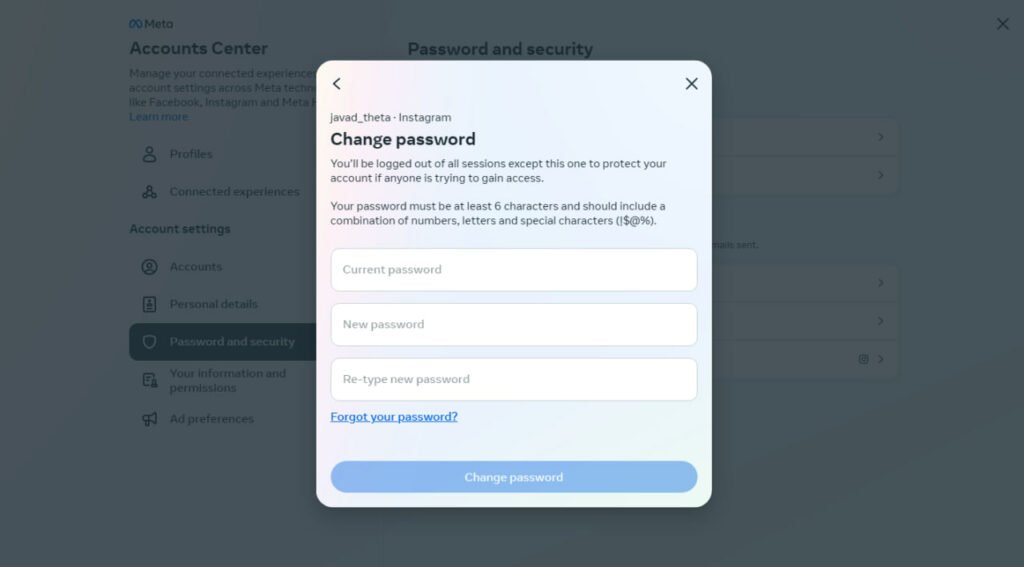
Task: Open the Forgot your password link
Action: (394, 417)
